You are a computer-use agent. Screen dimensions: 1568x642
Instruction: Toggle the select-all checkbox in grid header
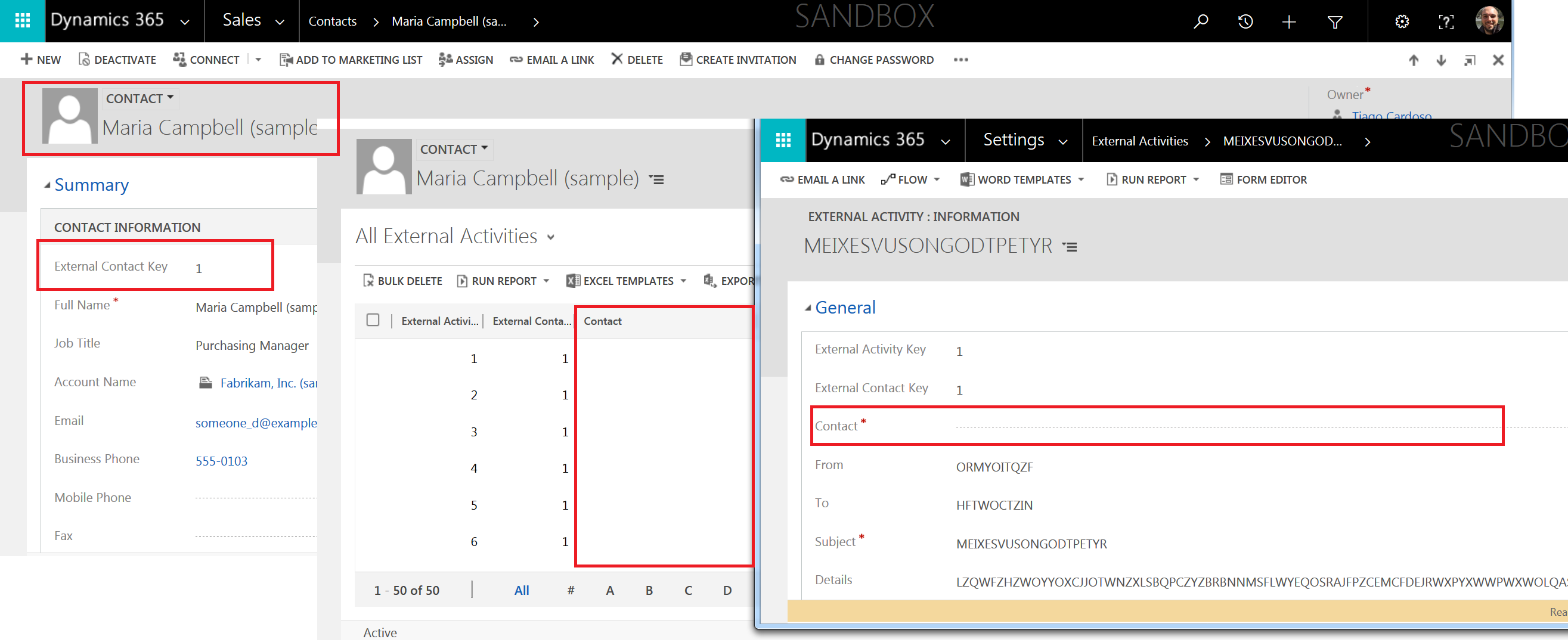click(373, 320)
